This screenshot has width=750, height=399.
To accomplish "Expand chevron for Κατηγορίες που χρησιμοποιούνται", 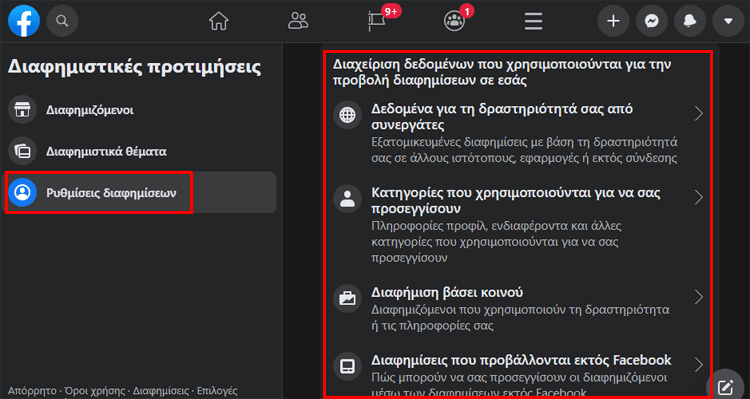I will point(698,197).
